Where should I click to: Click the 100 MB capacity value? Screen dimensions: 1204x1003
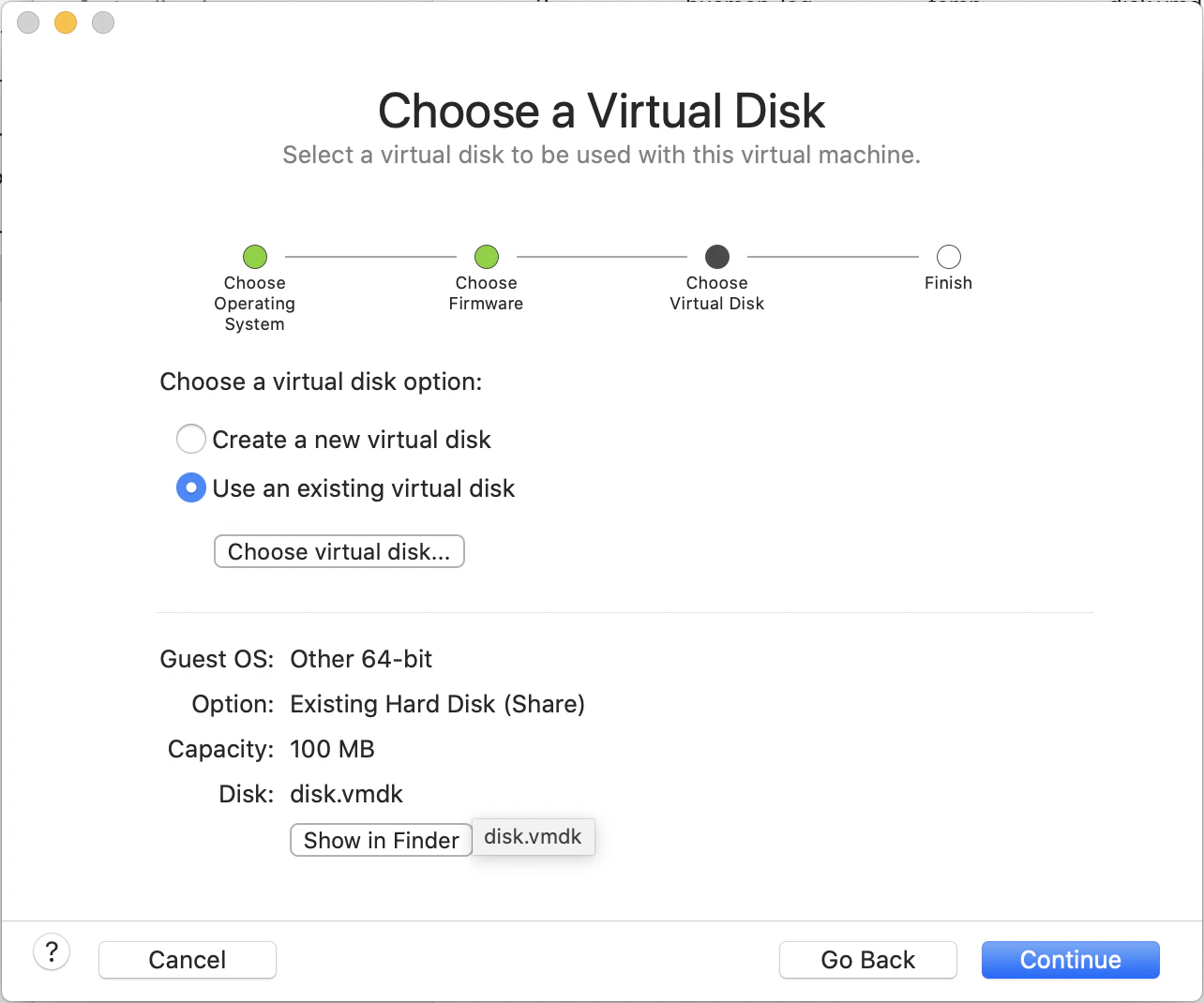pyautogui.click(x=333, y=749)
